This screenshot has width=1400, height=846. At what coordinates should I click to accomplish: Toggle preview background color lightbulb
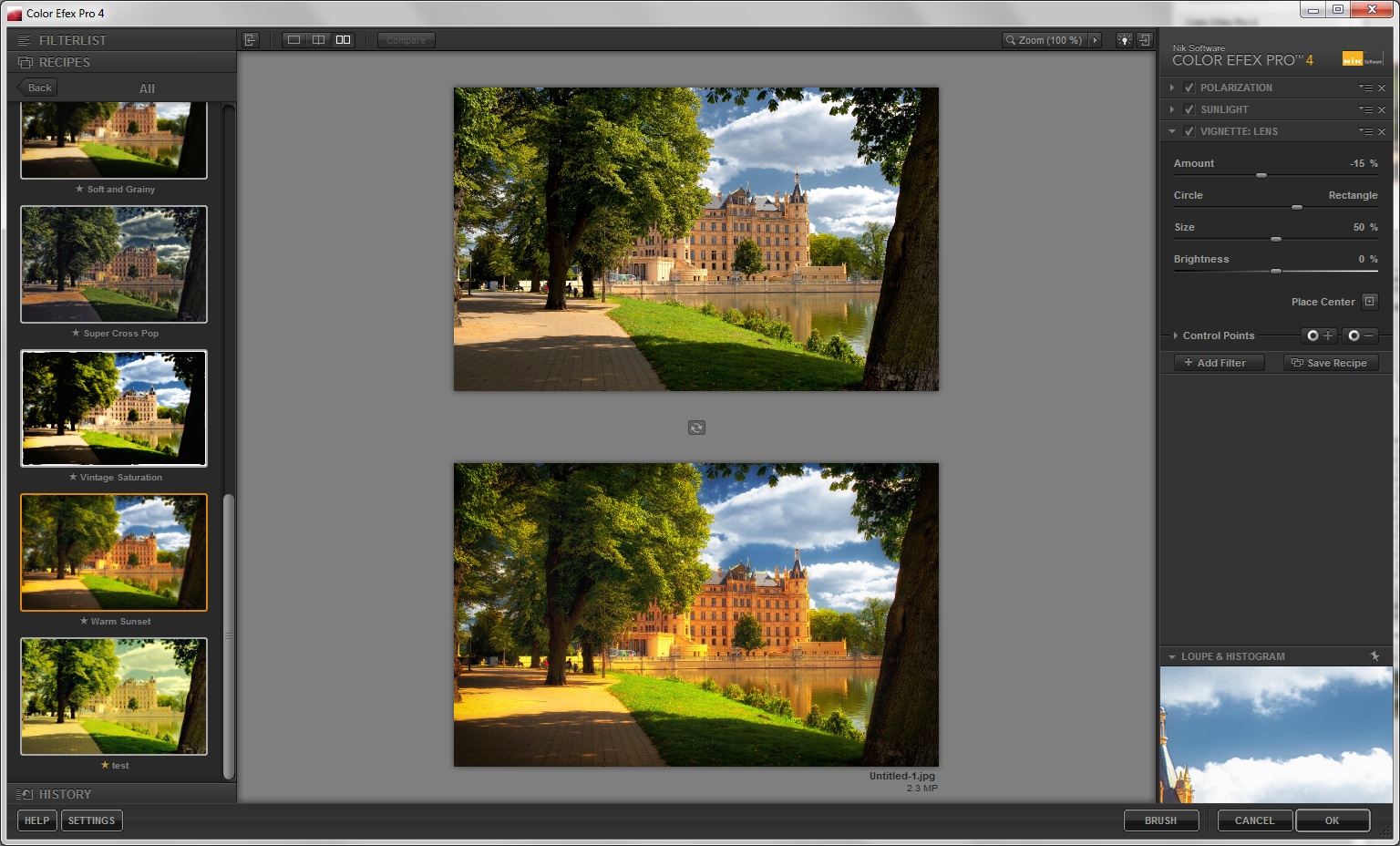(x=1124, y=40)
